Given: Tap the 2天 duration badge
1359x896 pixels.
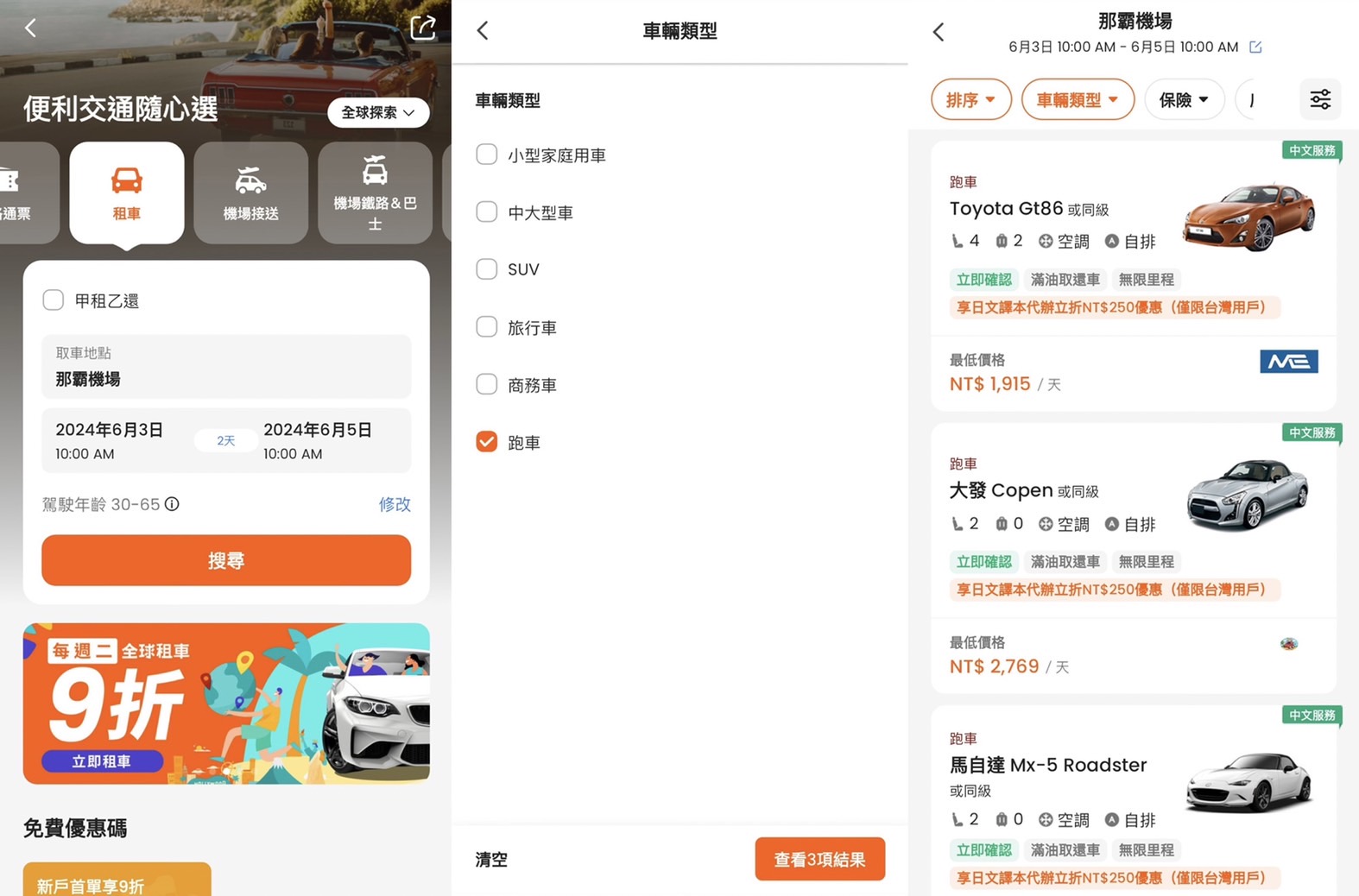Looking at the screenshot, I should [x=226, y=440].
